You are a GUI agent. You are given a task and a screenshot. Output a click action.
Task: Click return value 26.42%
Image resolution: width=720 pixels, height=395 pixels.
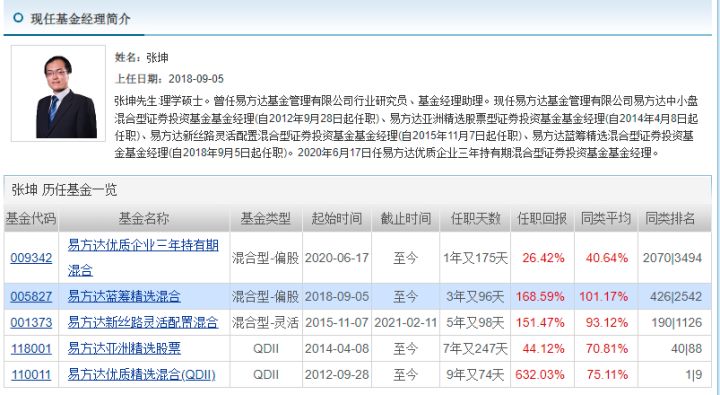(x=543, y=258)
